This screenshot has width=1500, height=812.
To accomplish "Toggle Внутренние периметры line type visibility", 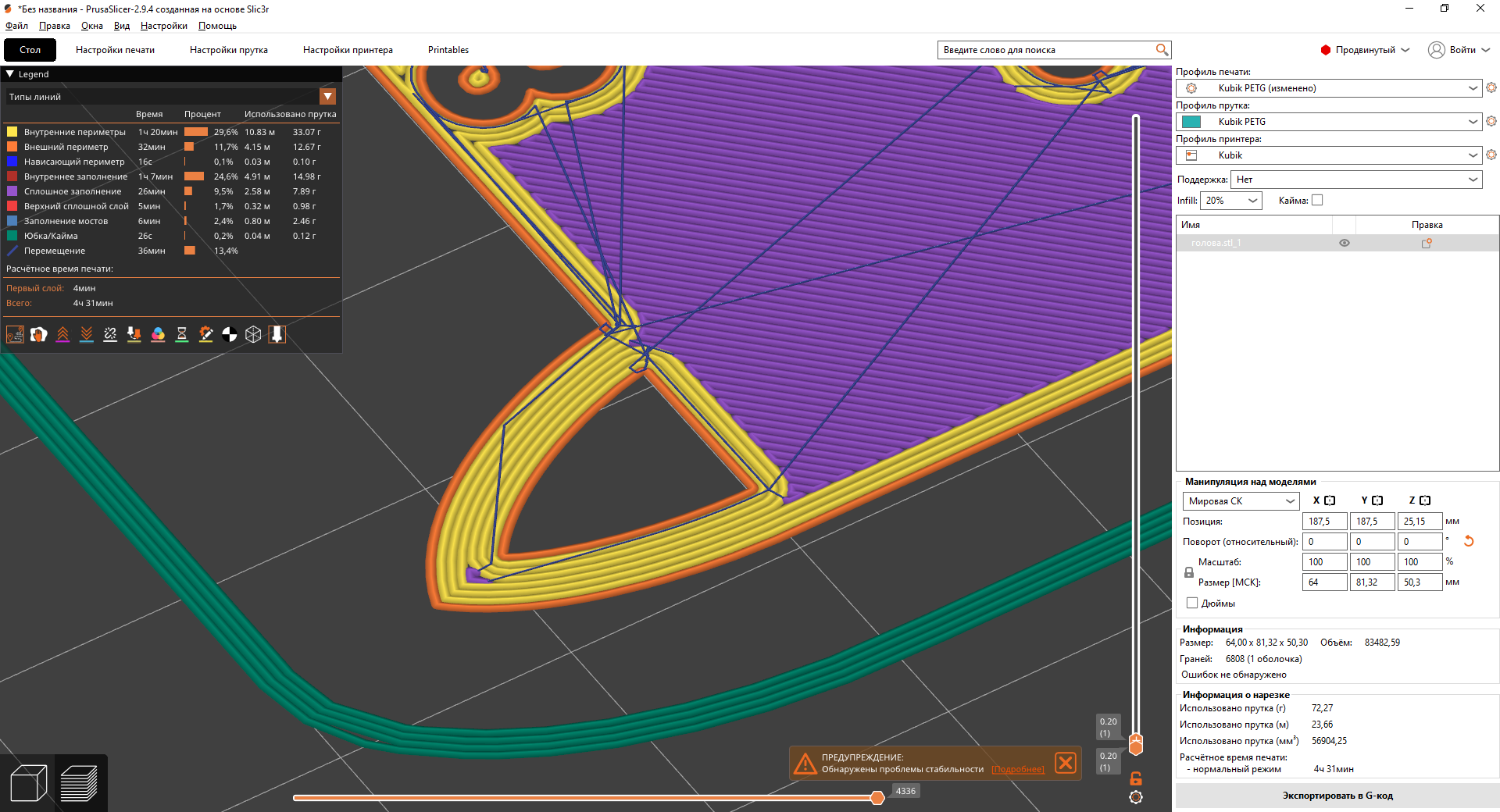I will tap(75, 132).
